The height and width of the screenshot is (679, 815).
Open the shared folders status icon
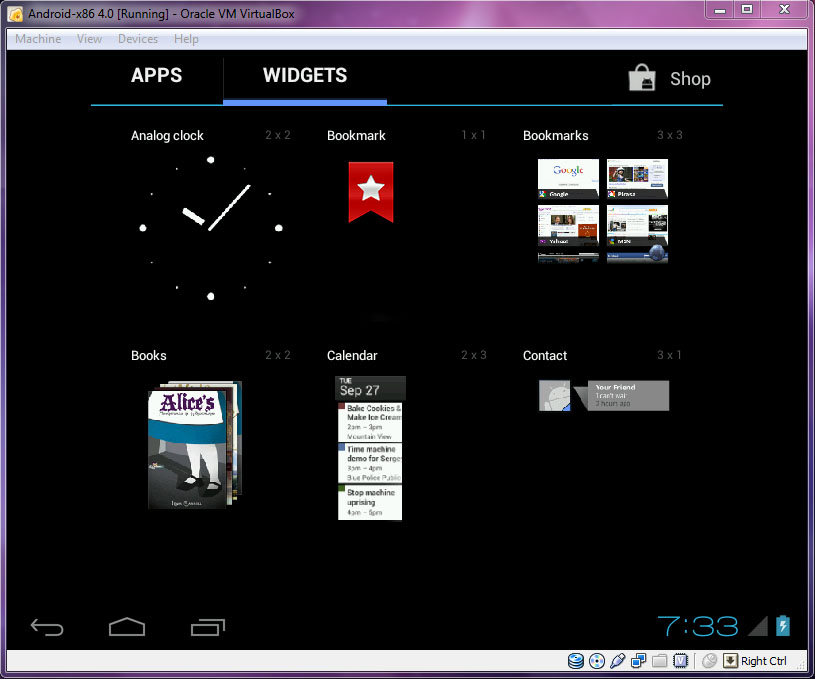(659, 661)
